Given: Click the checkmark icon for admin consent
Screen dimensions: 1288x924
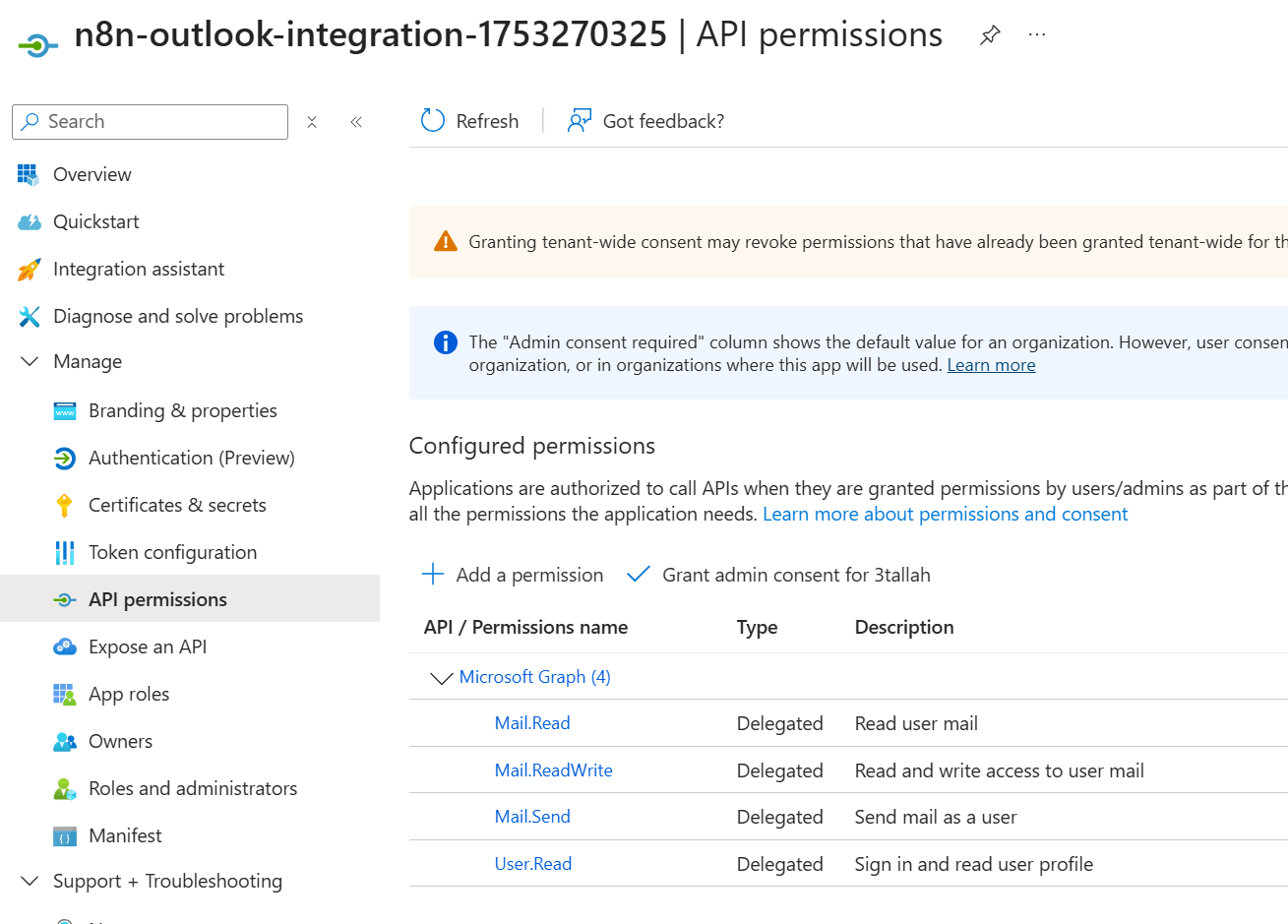Looking at the screenshot, I should point(639,574).
